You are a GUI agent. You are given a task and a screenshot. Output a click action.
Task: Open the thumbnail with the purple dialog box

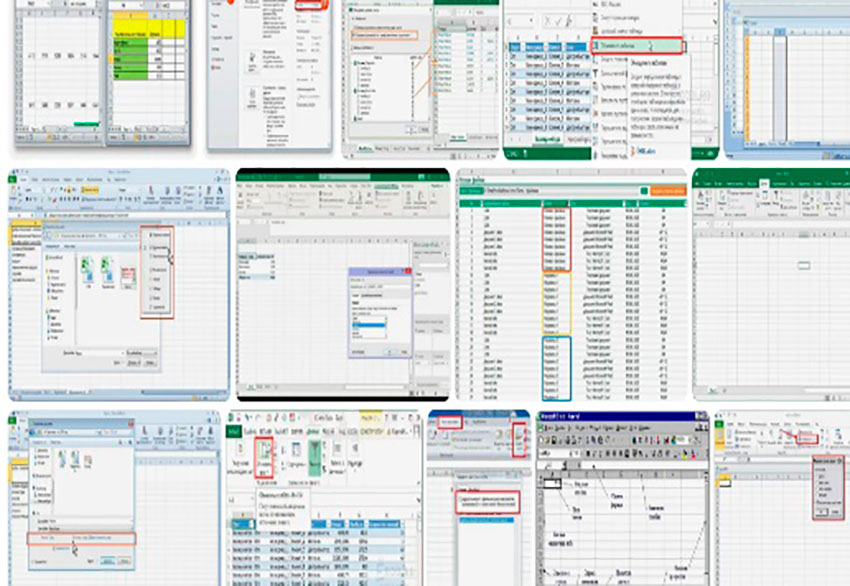342,284
